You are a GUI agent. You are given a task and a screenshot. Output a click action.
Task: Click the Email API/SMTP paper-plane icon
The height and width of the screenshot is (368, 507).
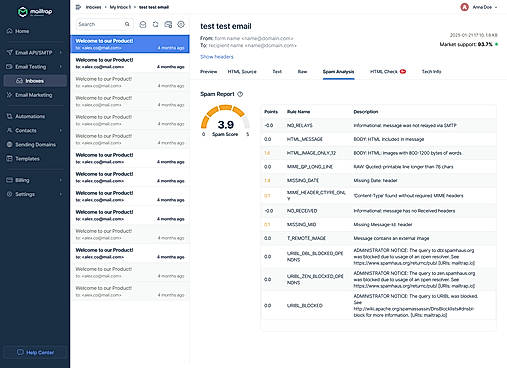(x=9, y=52)
